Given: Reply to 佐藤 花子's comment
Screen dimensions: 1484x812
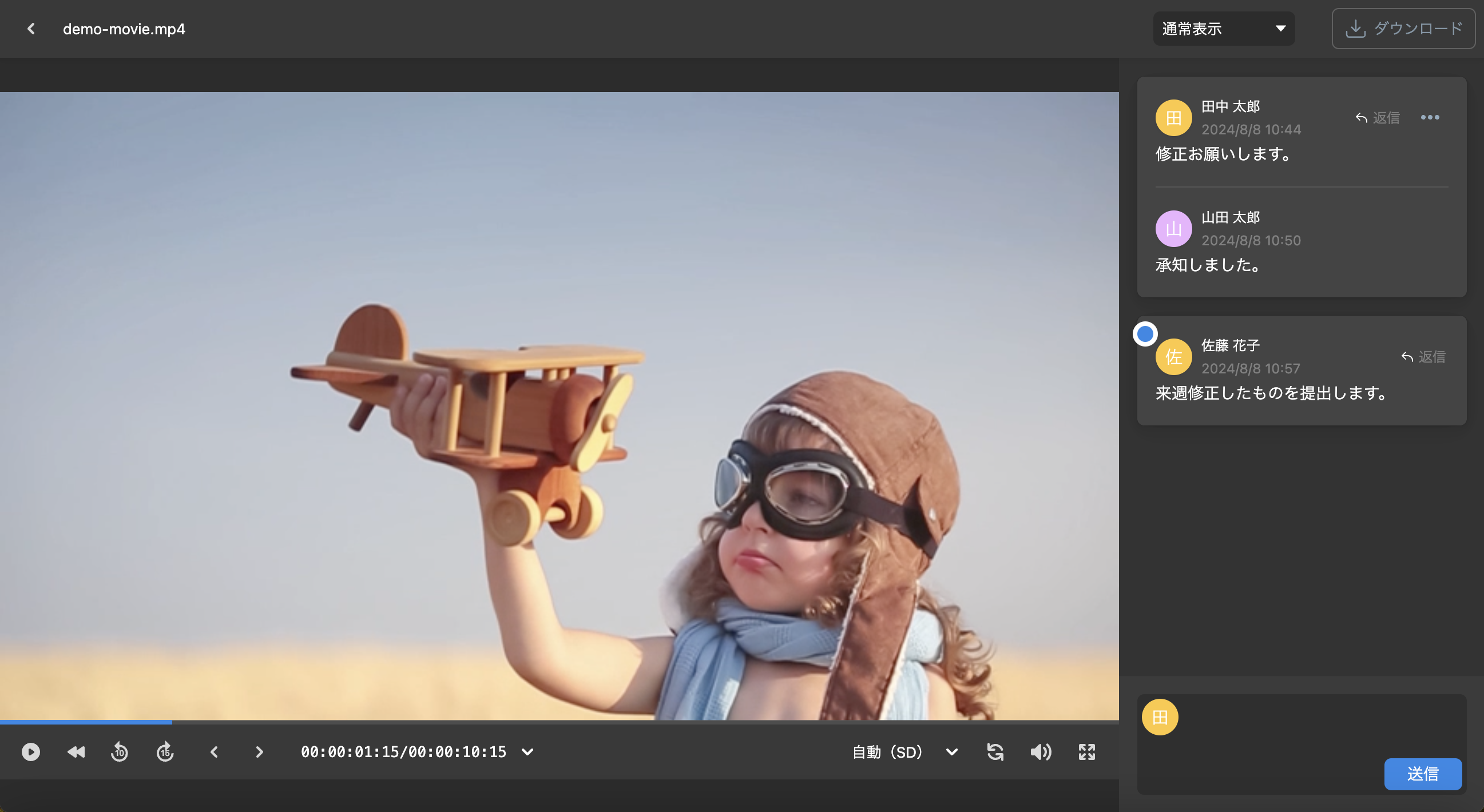Looking at the screenshot, I should pyautogui.click(x=1423, y=356).
